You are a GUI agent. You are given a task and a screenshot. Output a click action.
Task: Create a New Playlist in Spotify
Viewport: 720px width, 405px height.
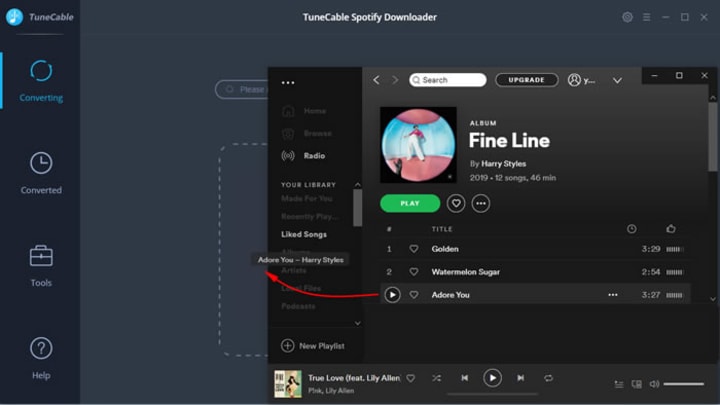coord(313,346)
